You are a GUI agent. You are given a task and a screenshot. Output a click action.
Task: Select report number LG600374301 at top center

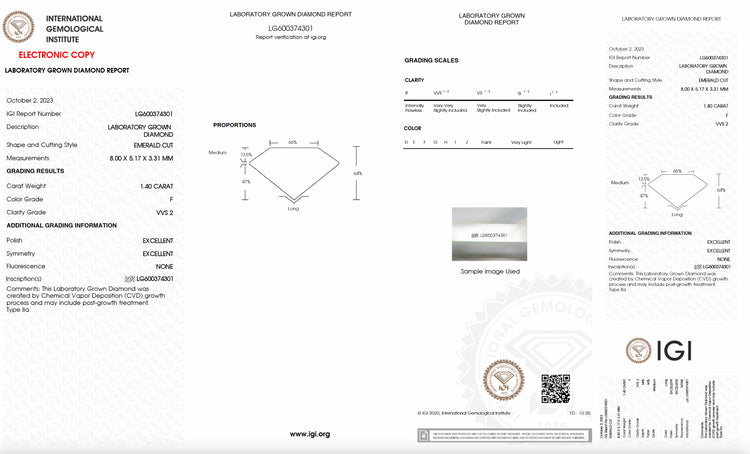(x=290, y=28)
